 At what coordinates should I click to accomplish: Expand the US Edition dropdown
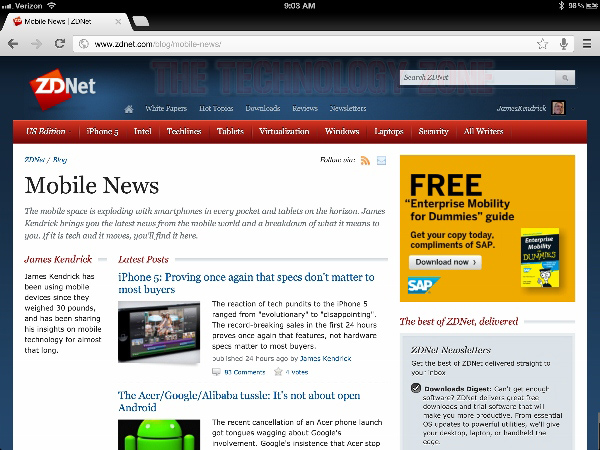point(48,132)
